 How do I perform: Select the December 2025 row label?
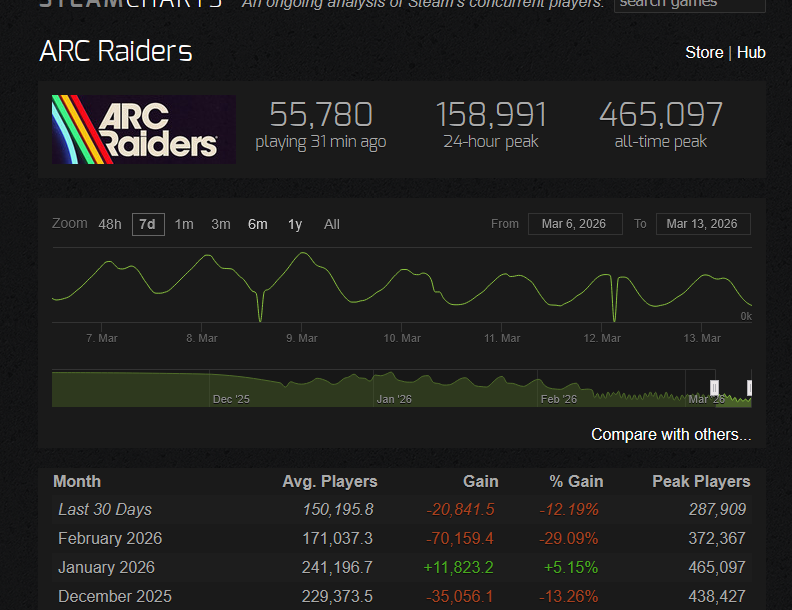[115, 596]
